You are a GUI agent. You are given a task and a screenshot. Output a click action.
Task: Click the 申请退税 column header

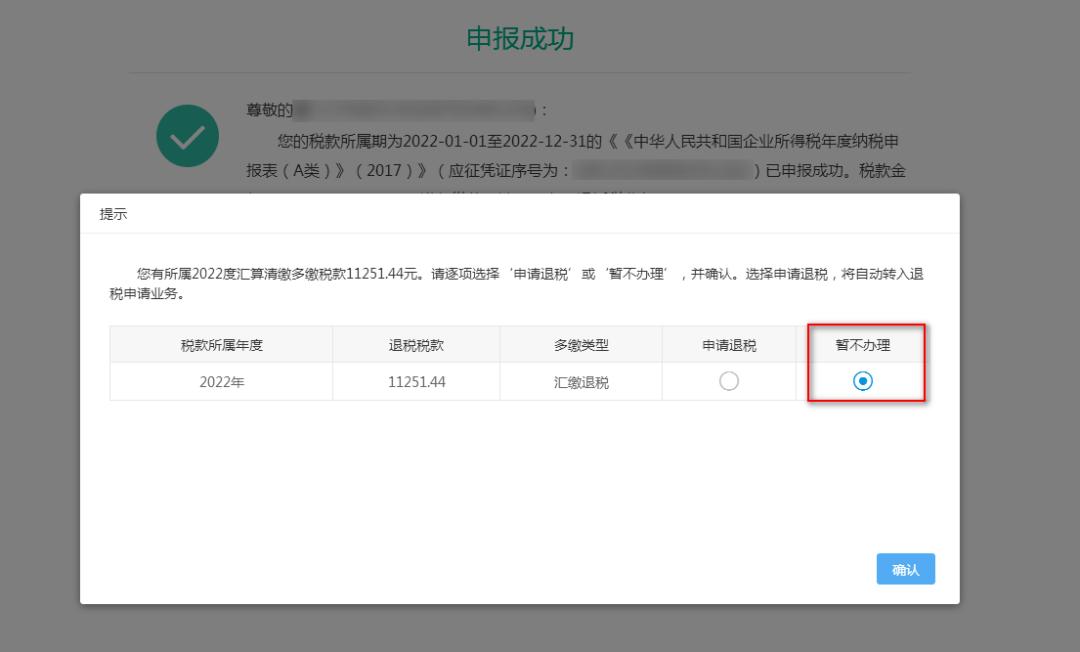729,343
